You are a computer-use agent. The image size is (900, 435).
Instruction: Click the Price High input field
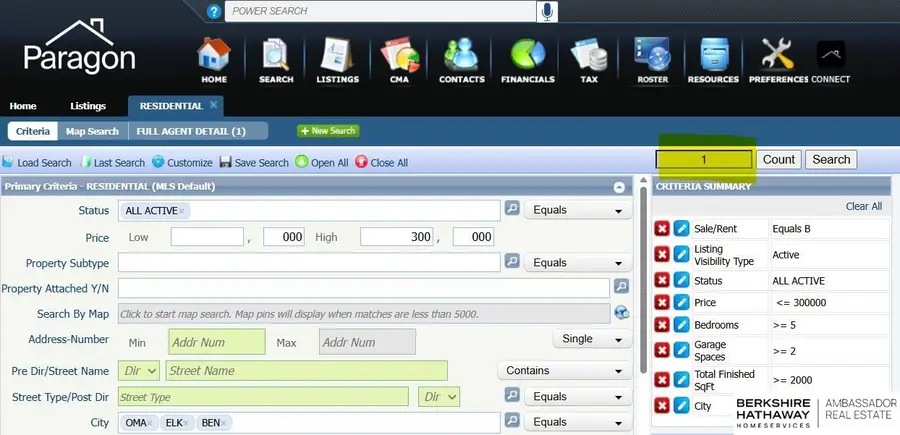(398, 237)
